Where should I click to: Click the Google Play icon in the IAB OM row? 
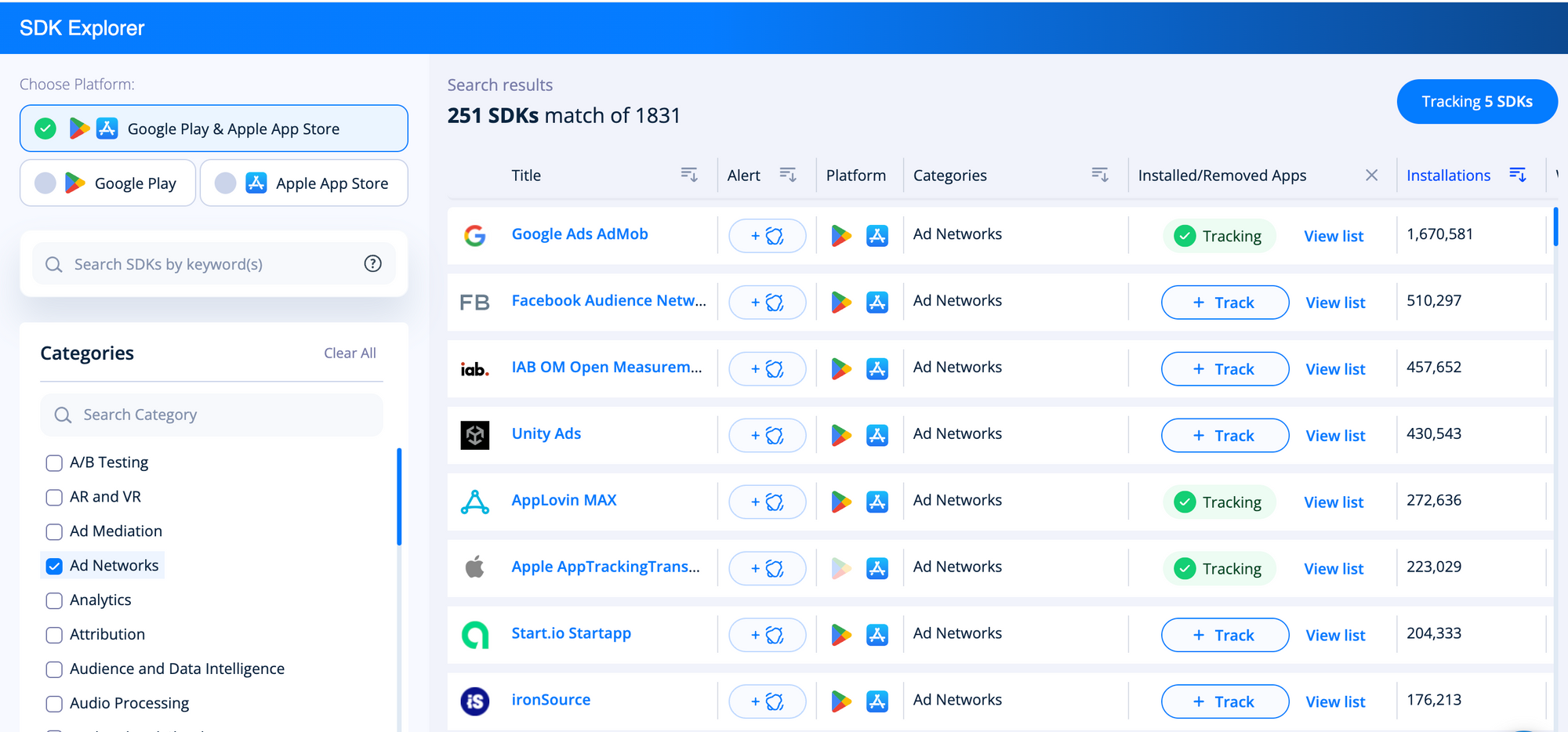[x=841, y=368]
